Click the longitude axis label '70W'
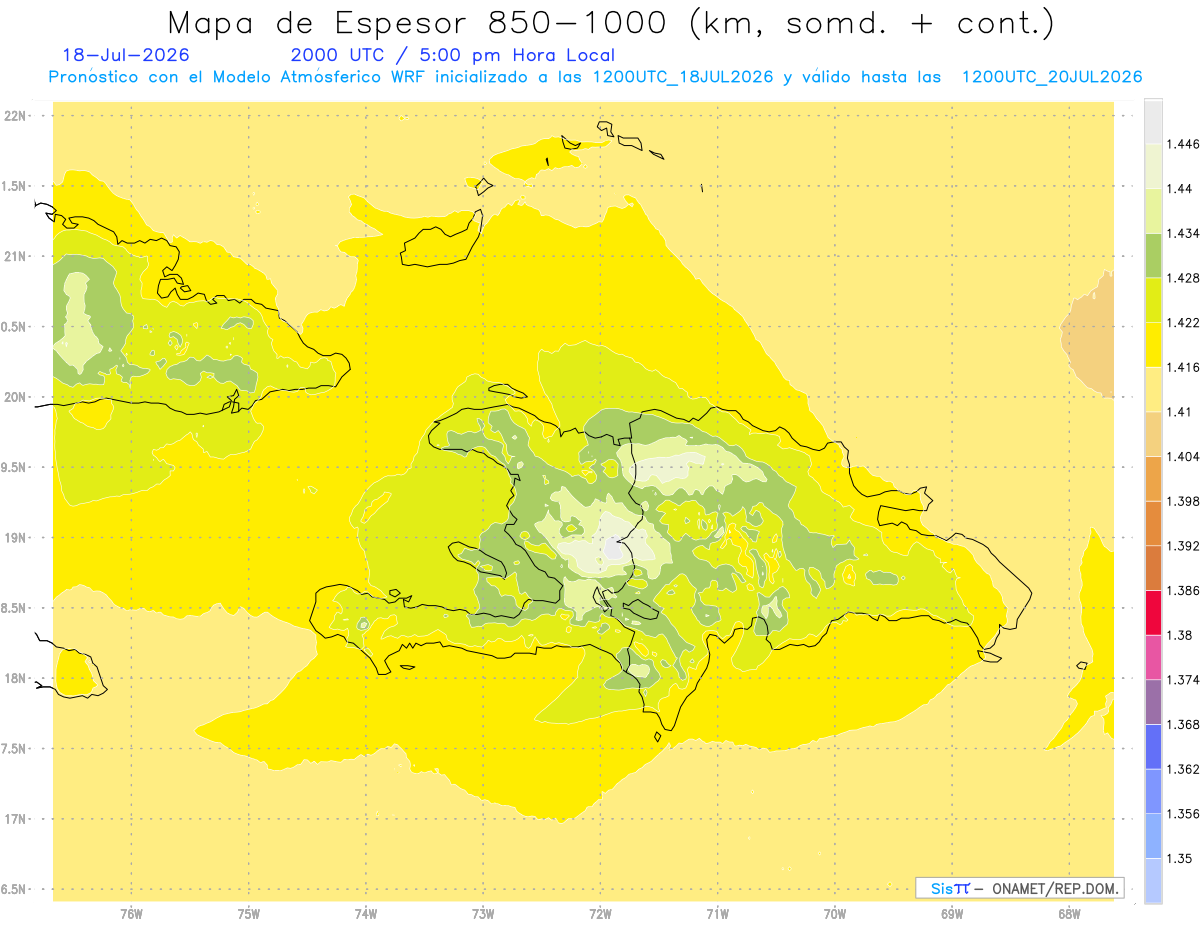 tap(835, 914)
